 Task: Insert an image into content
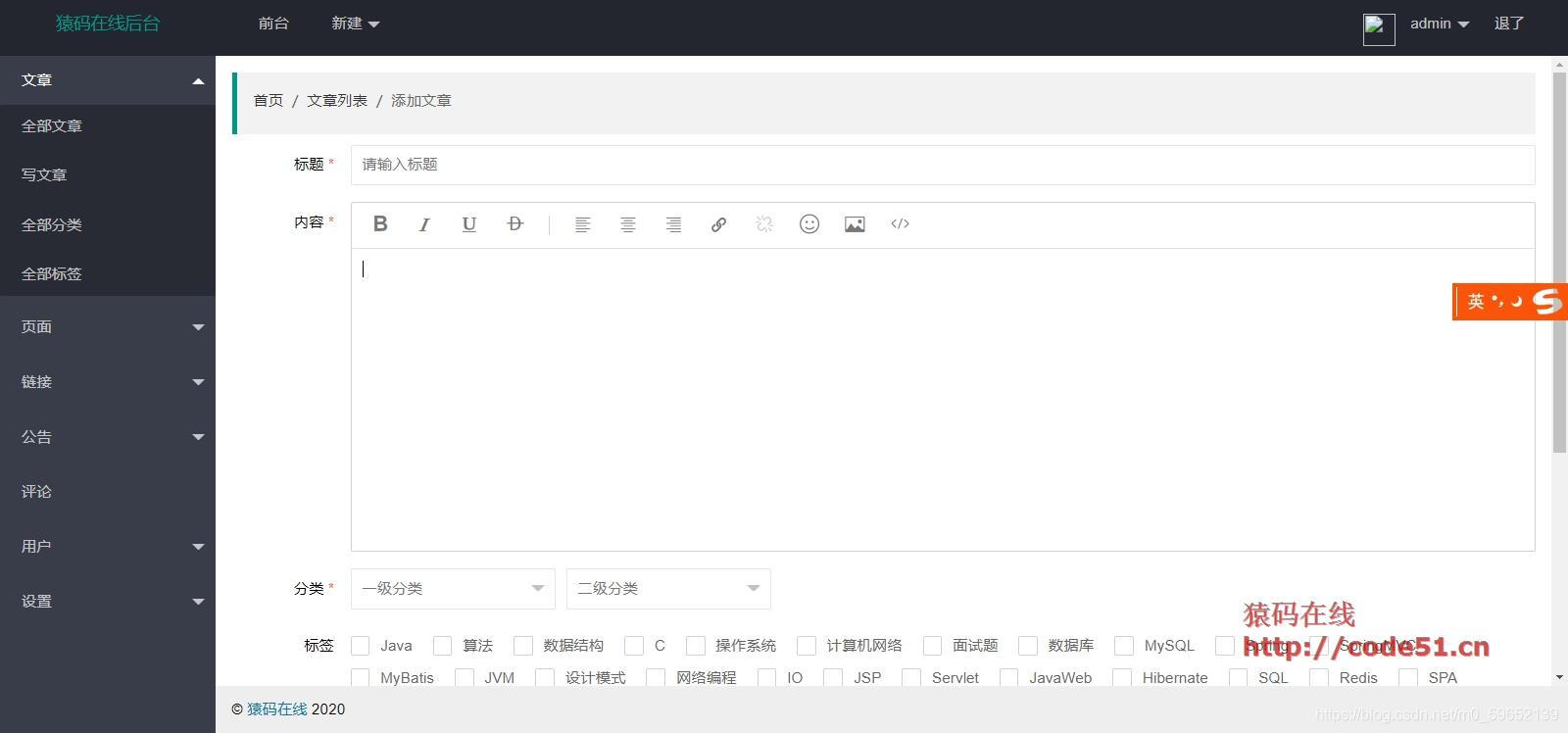(855, 224)
